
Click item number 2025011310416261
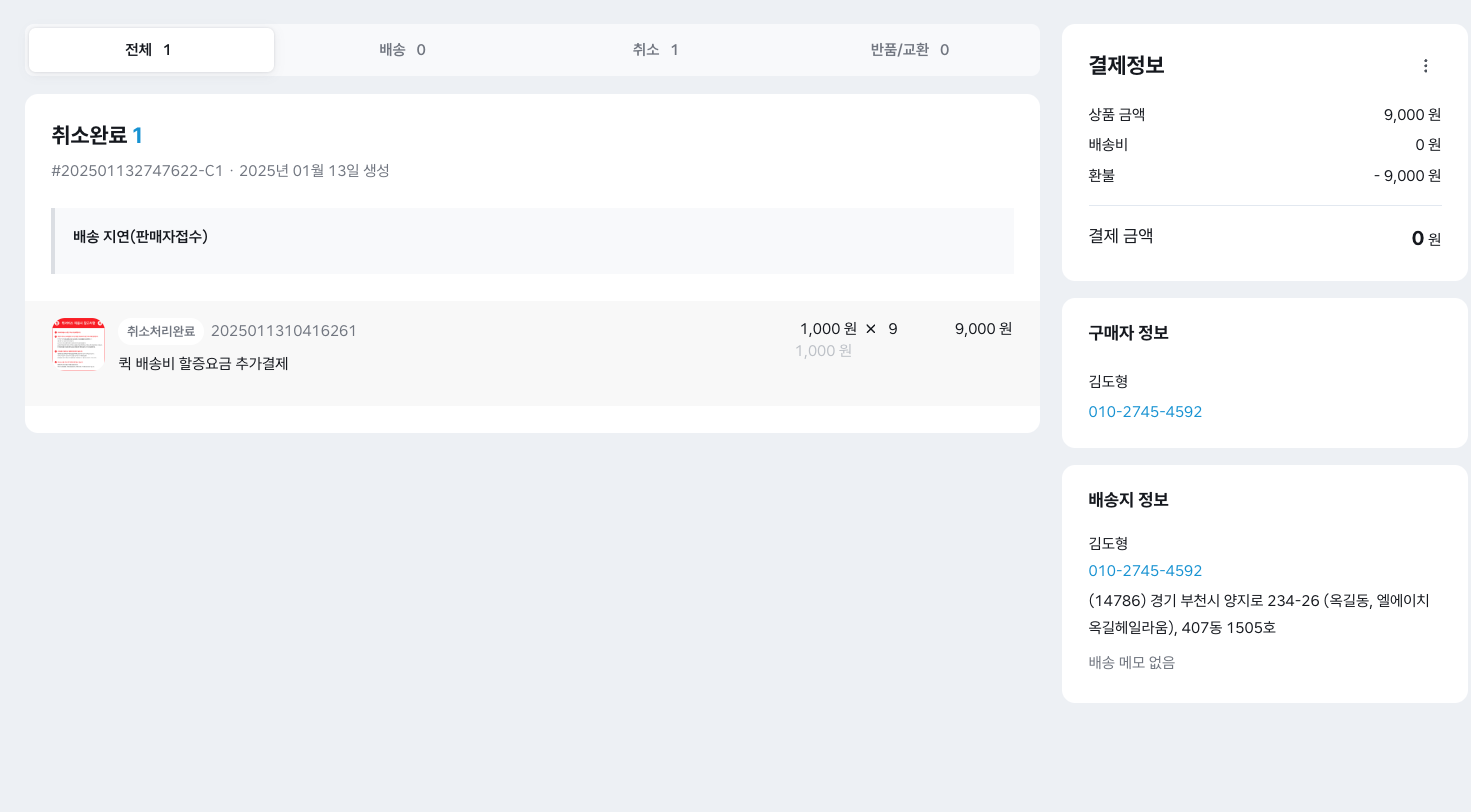pyautogui.click(x=283, y=331)
